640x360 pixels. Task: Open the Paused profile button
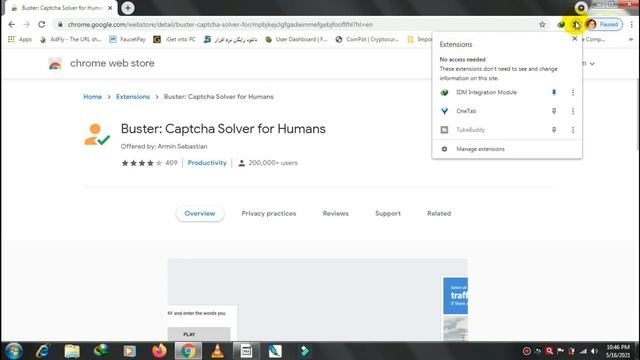pos(604,24)
